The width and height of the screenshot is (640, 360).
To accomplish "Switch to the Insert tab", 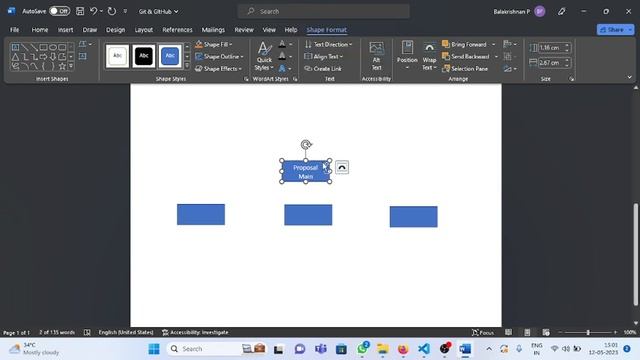I will click(x=65, y=30).
